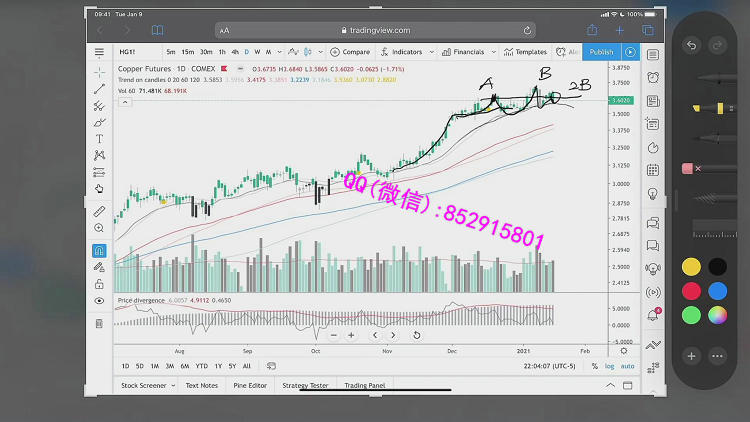750x422 pixels.
Task: Click the Safari share icon
Action: tap(592, 30)
